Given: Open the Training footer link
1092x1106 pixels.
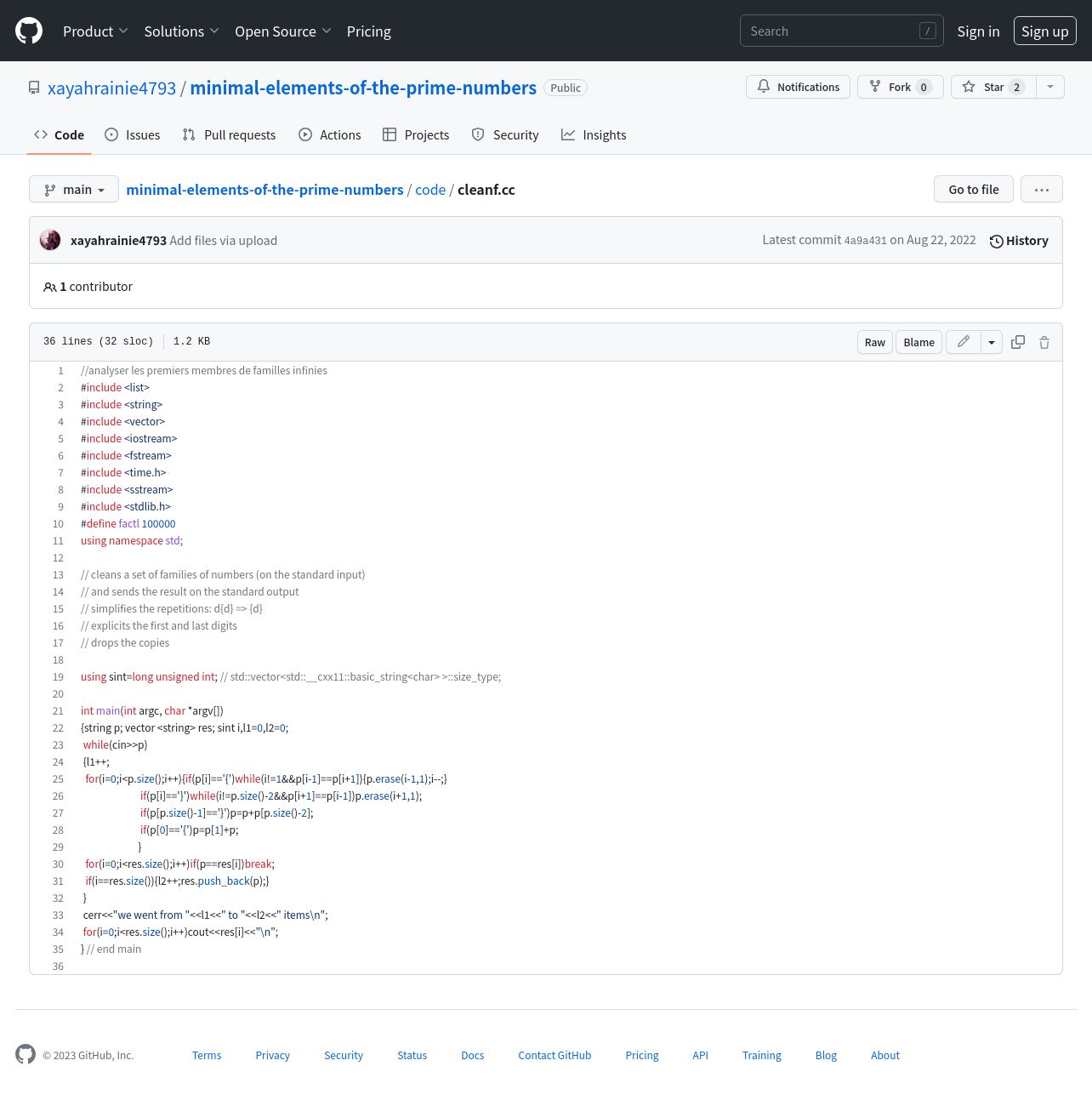Looking at the screenshot, I should [762, 1055].
